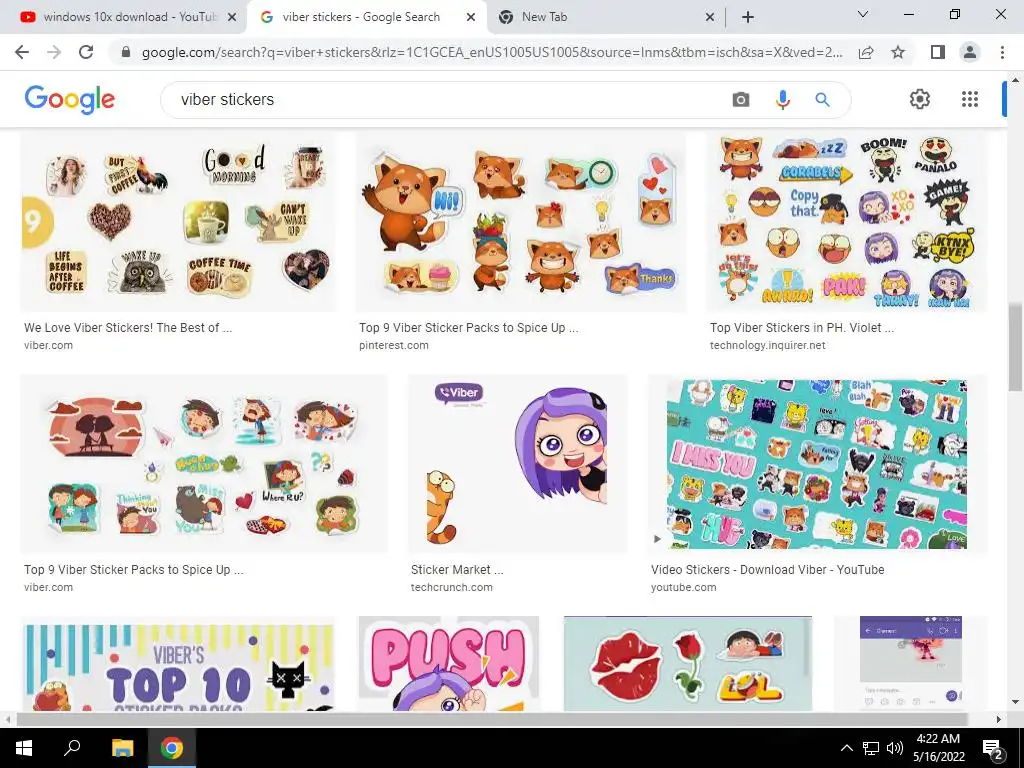This screenshot has height=768, width=1024.
Task: Click the scroll-down arrow of vertical scrollbar
Action: pos(1015,702)
